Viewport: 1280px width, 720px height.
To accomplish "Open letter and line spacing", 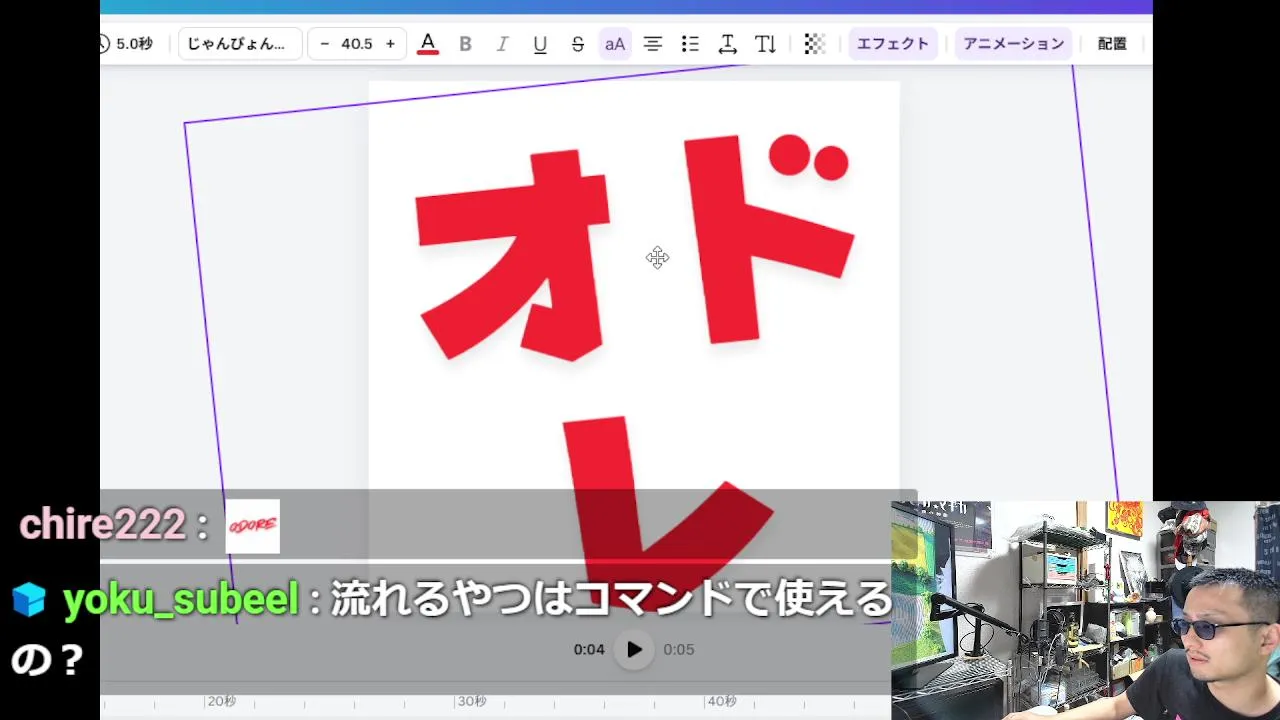I will click(728, 44).
